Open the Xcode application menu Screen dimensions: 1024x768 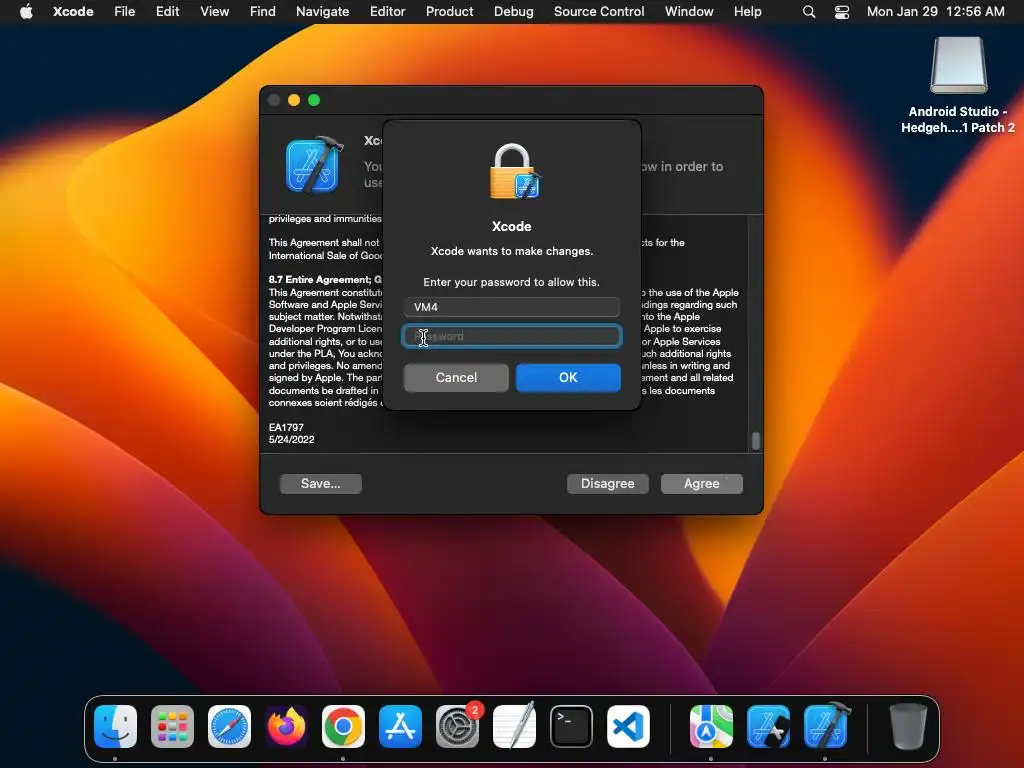73,11
